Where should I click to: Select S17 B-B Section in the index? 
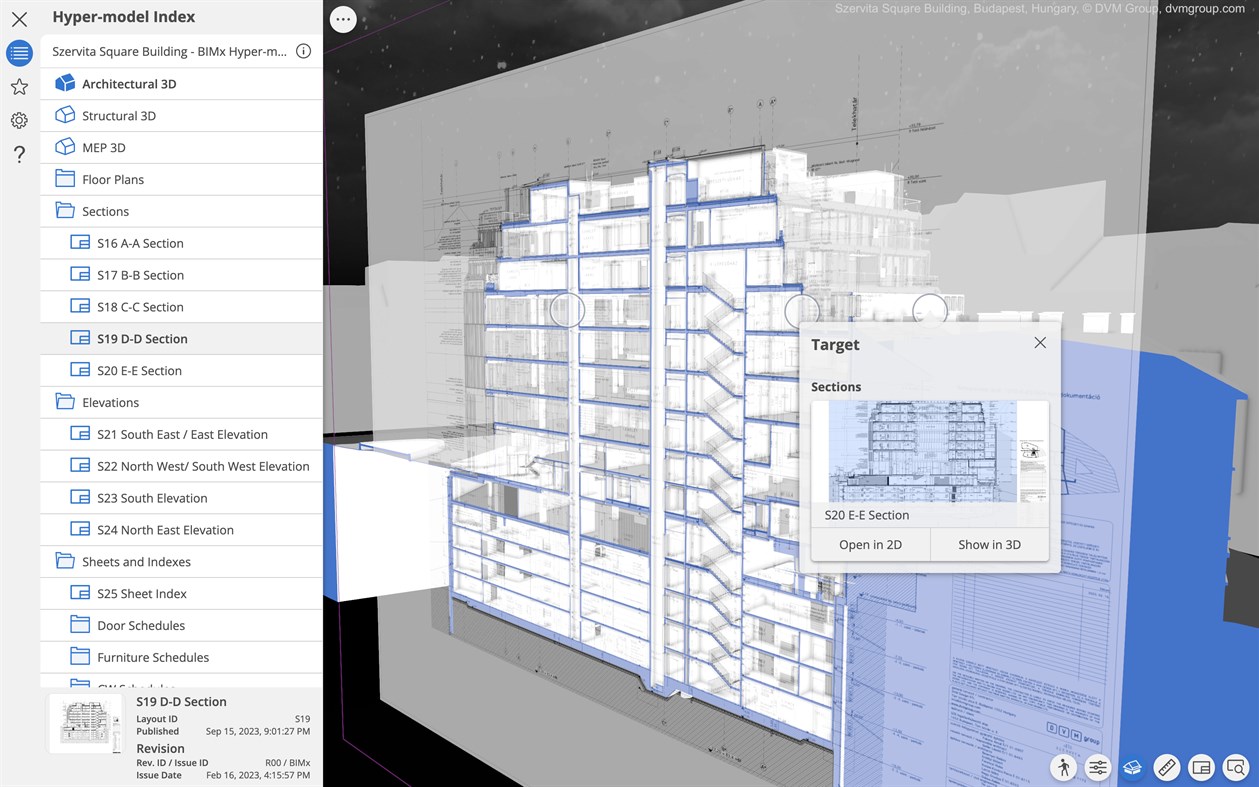(x=140, y=274)
